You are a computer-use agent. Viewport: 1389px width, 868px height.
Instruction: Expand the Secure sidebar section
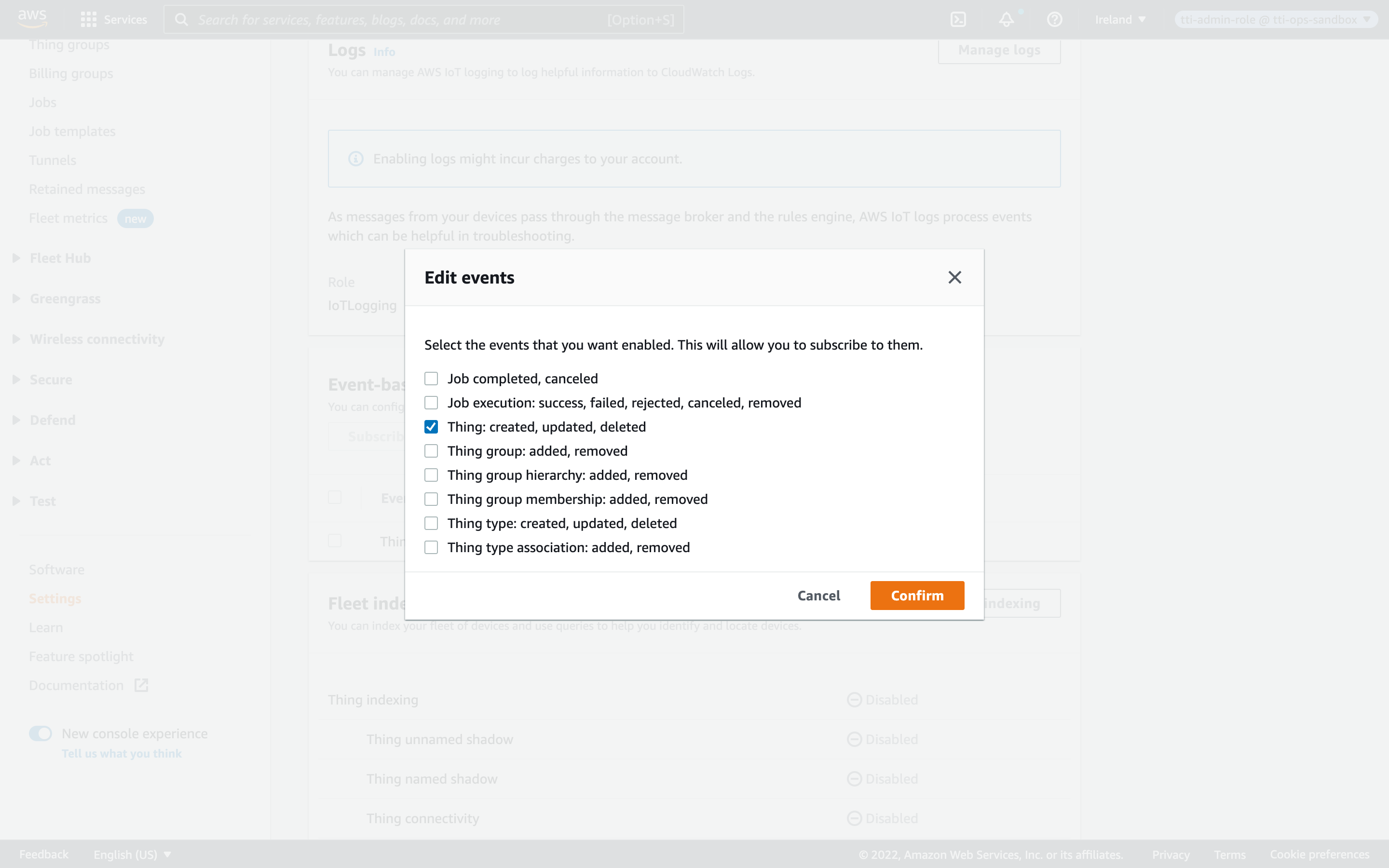(15, 379)
